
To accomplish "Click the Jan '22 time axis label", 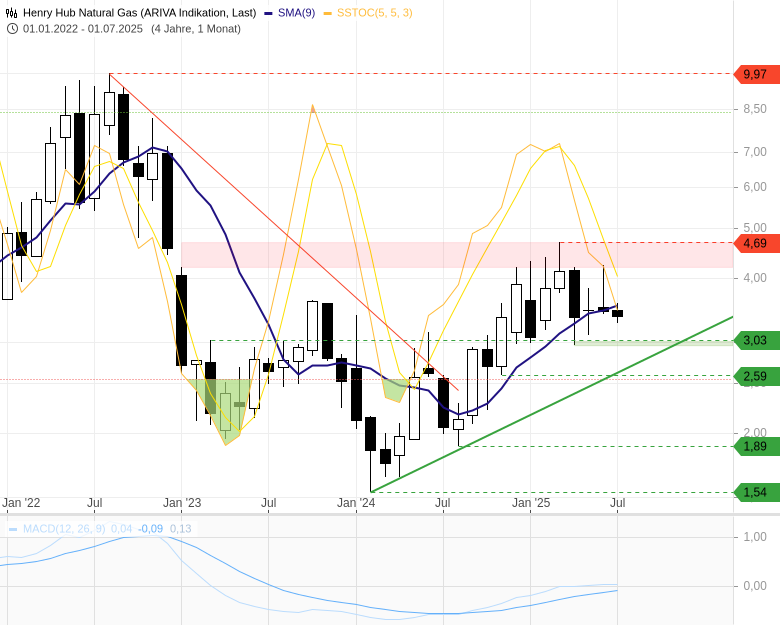I will (21, 503).
